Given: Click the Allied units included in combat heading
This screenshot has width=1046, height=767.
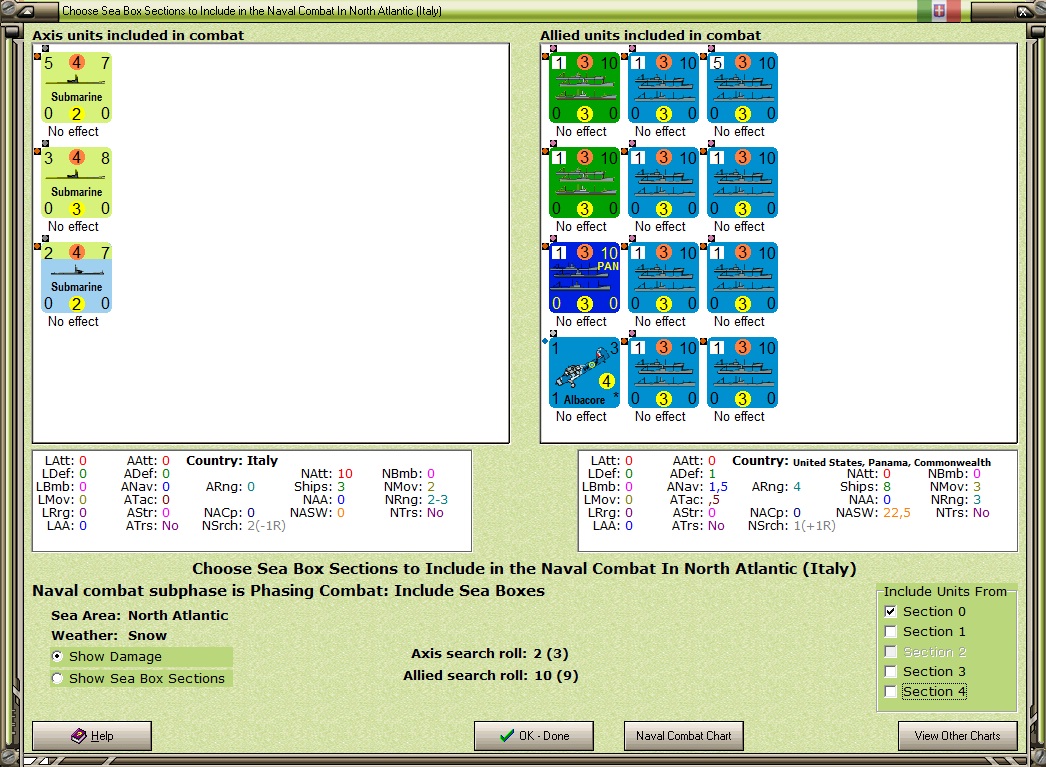Looking at the screenshot, I should (x=650, y=35).
